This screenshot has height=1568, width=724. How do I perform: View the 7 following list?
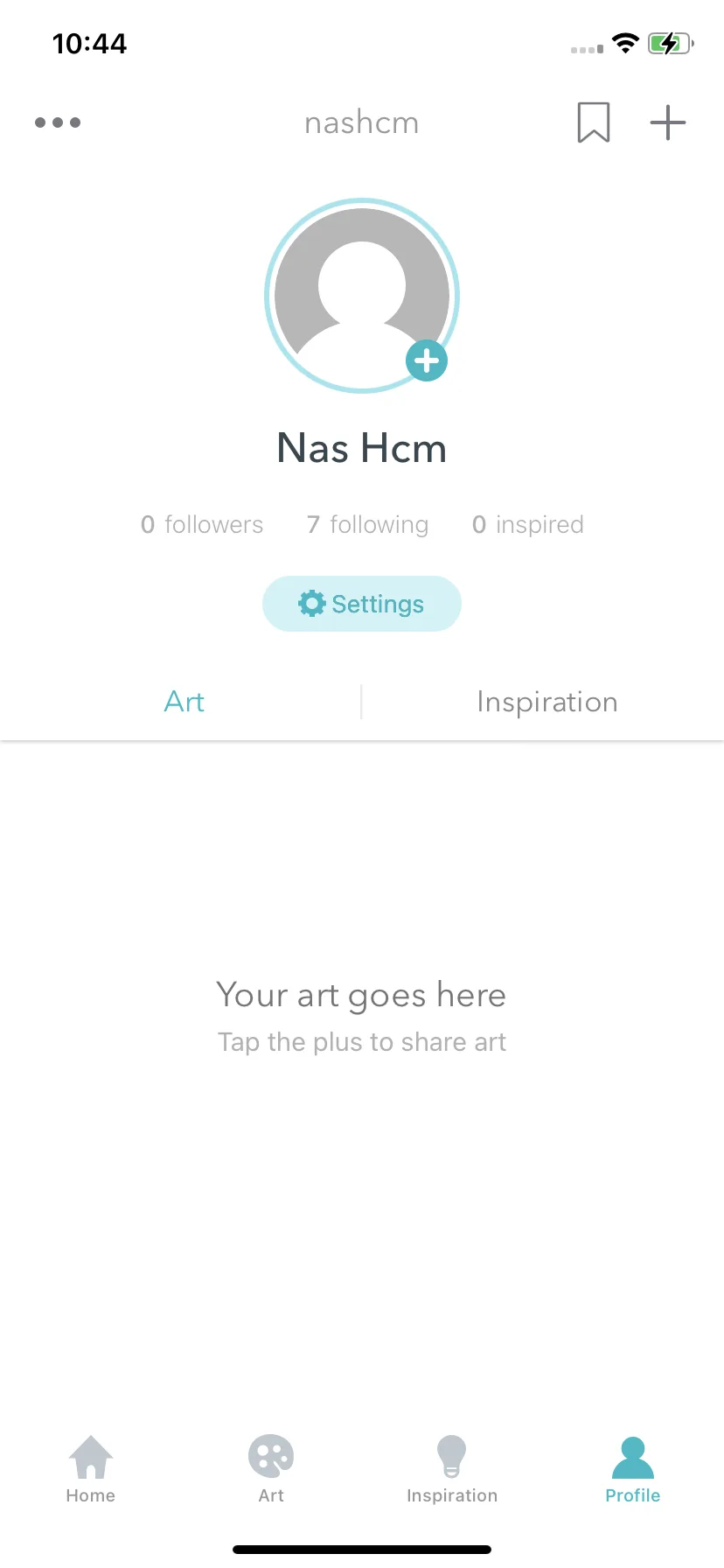coord(367,524)
